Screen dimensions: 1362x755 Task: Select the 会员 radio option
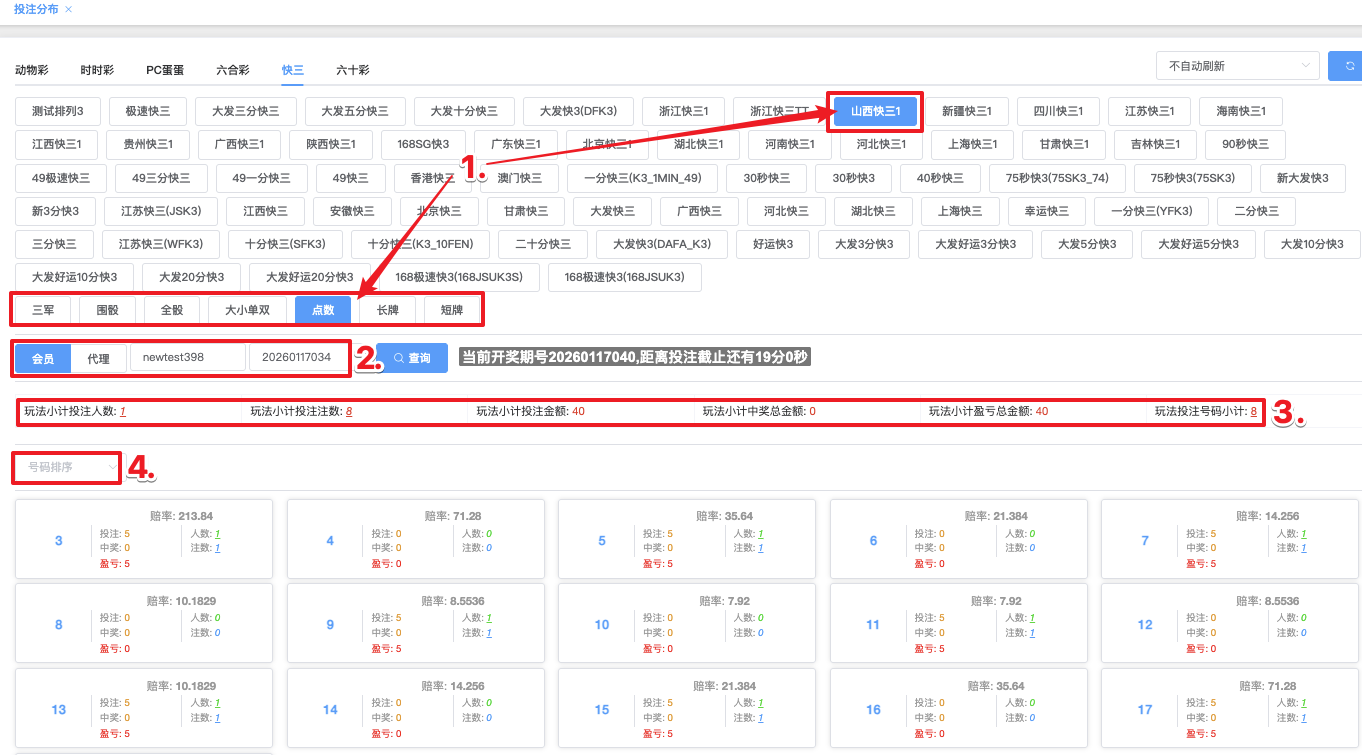pos(43,358)
